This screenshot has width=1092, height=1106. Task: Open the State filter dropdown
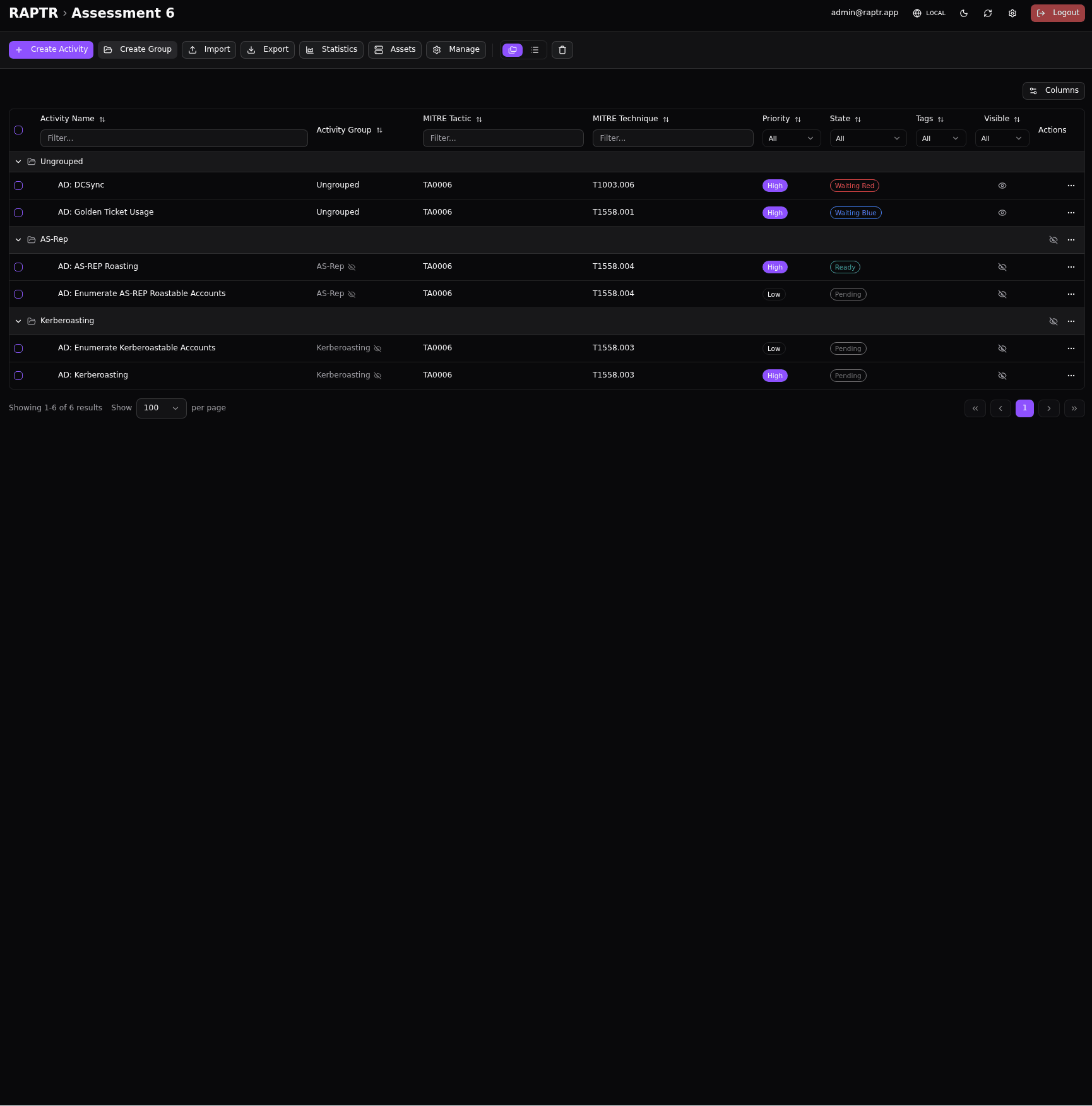868,138
